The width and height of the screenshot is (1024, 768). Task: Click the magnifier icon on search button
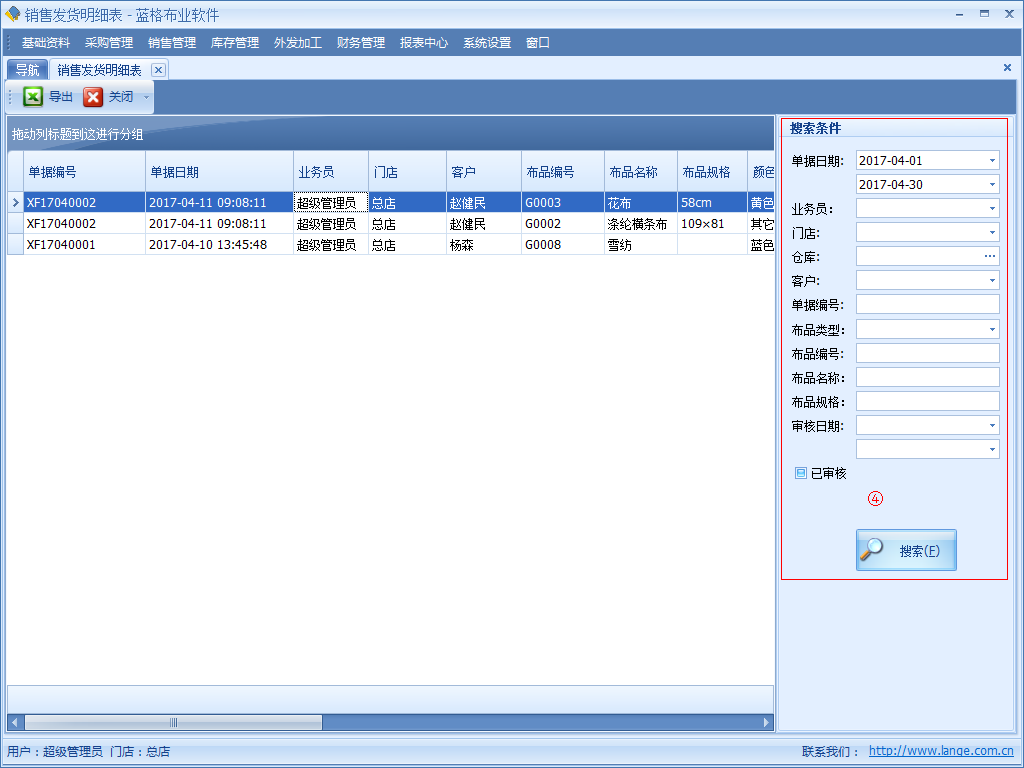click(x=874, y=549)
